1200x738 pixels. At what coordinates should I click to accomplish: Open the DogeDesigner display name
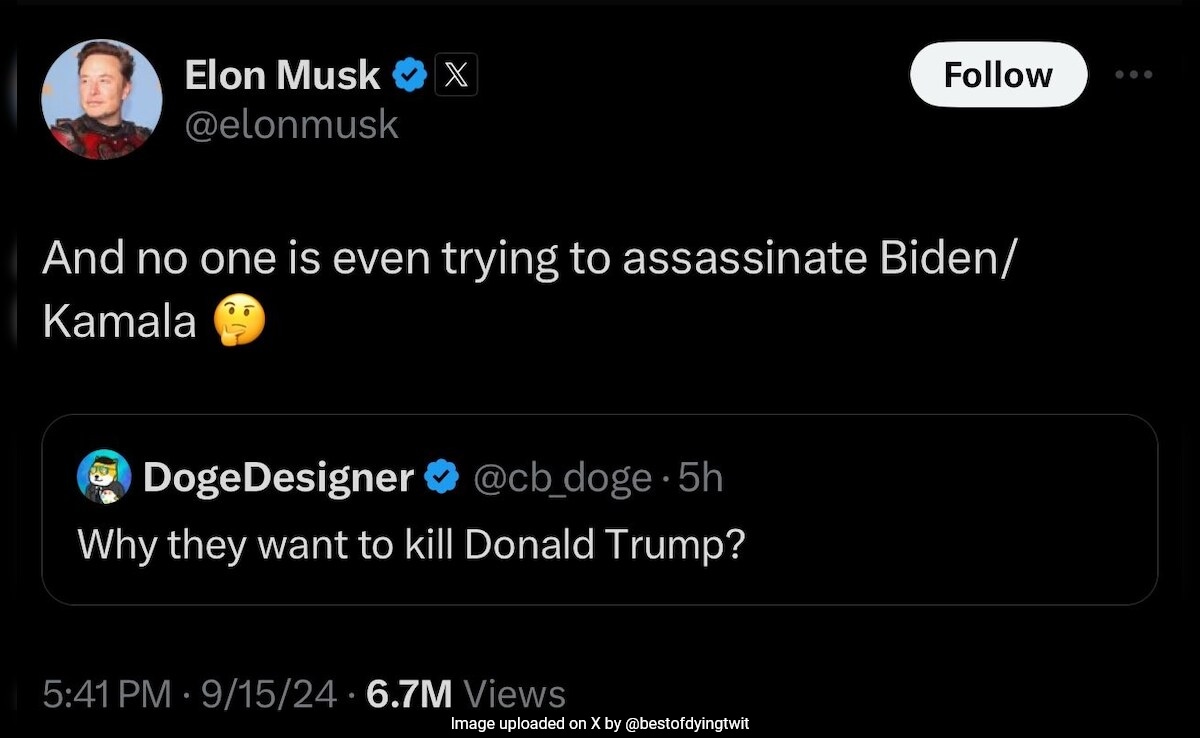[x=278, y=478]
